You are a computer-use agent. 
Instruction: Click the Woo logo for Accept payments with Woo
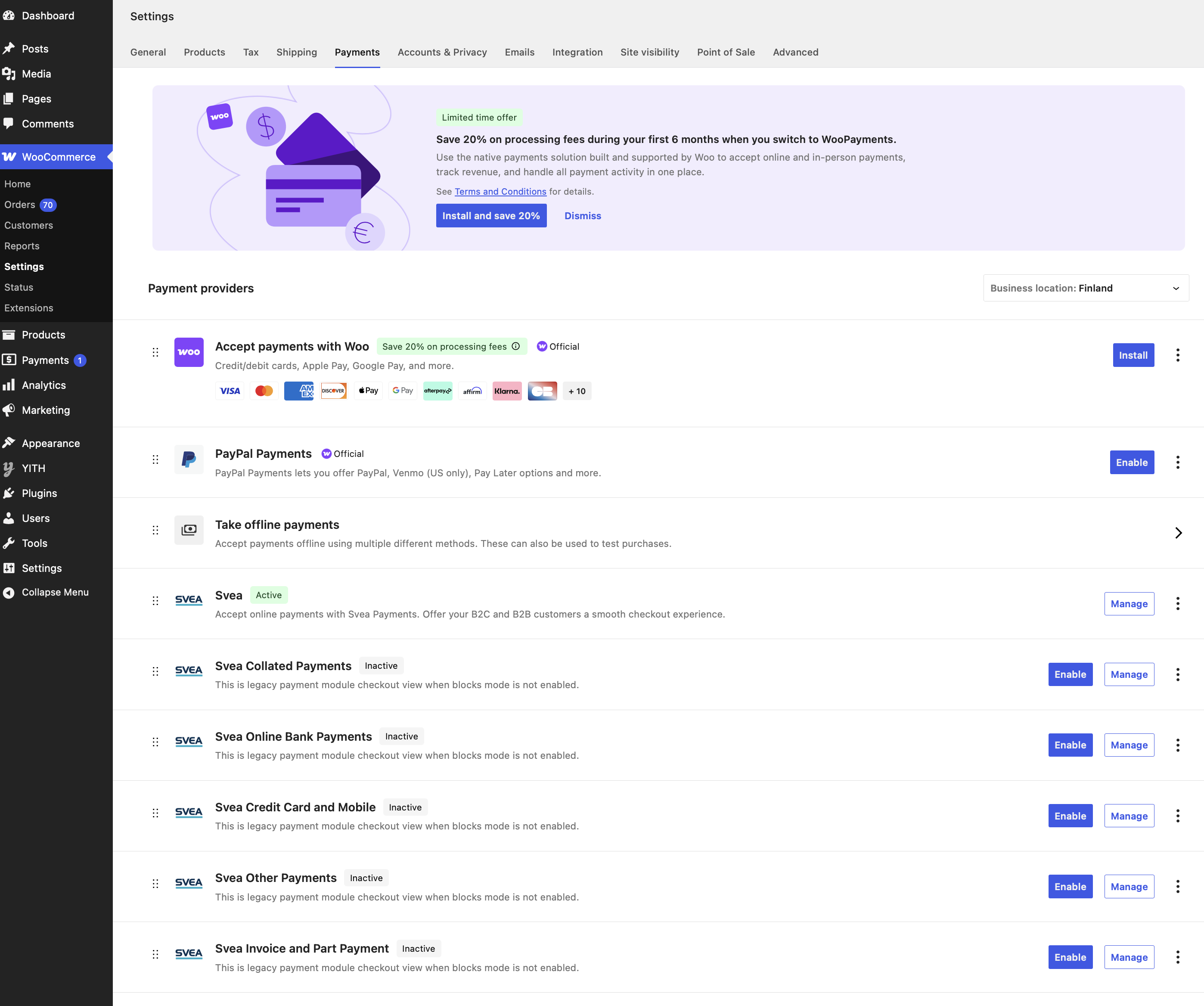(x=189, y=352)
